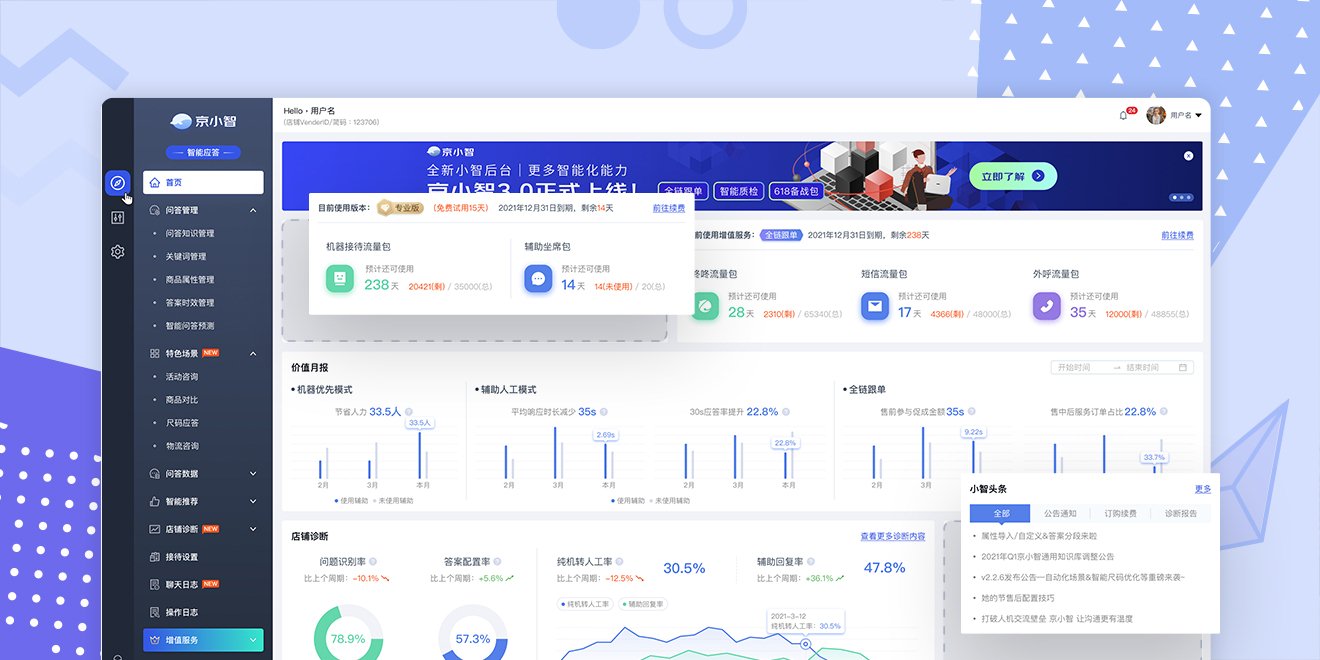The height and width of the screenshot is (660, 1320).
Task: Click the blue envelope icon for 短信流量包
Action: click(875, 306)
